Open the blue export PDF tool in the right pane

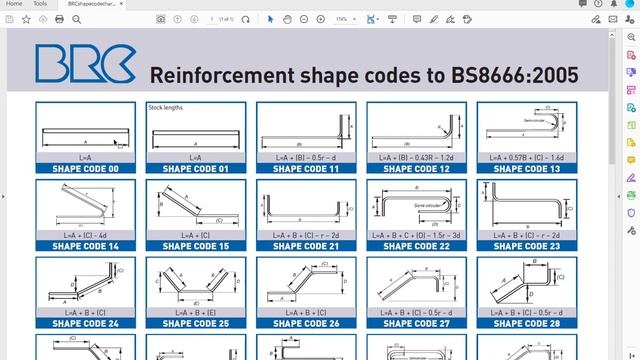coord(631,72)
